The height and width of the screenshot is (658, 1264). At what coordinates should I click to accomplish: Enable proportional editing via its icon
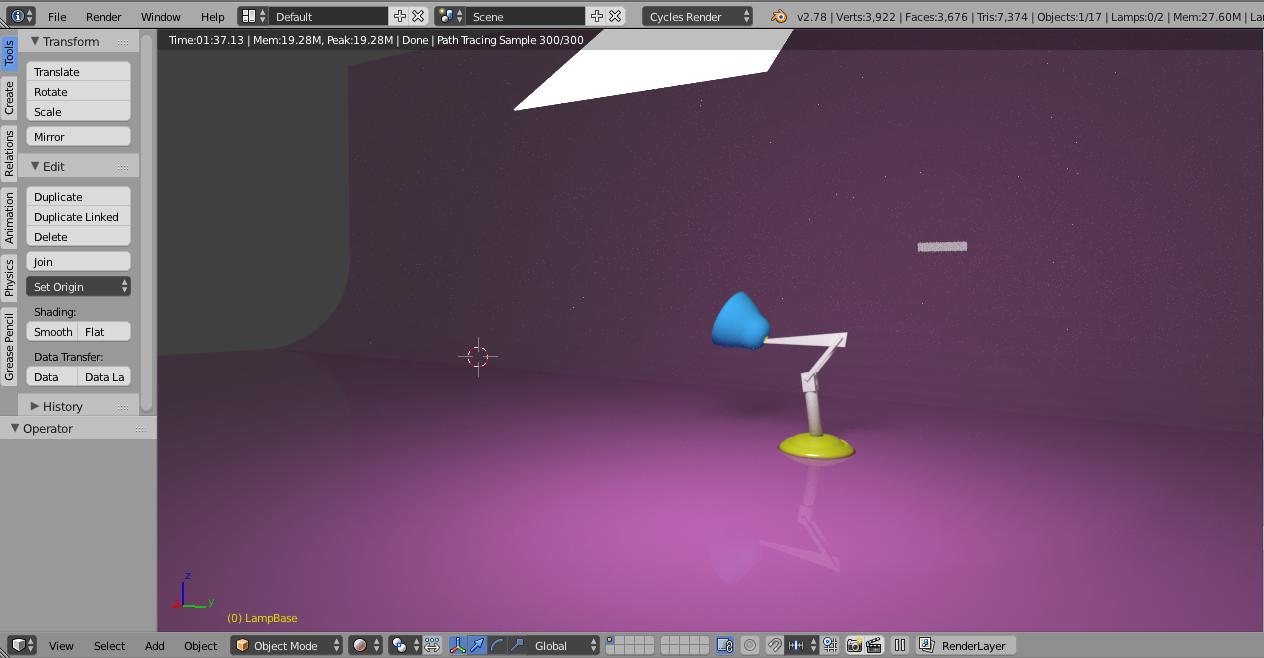749,645
